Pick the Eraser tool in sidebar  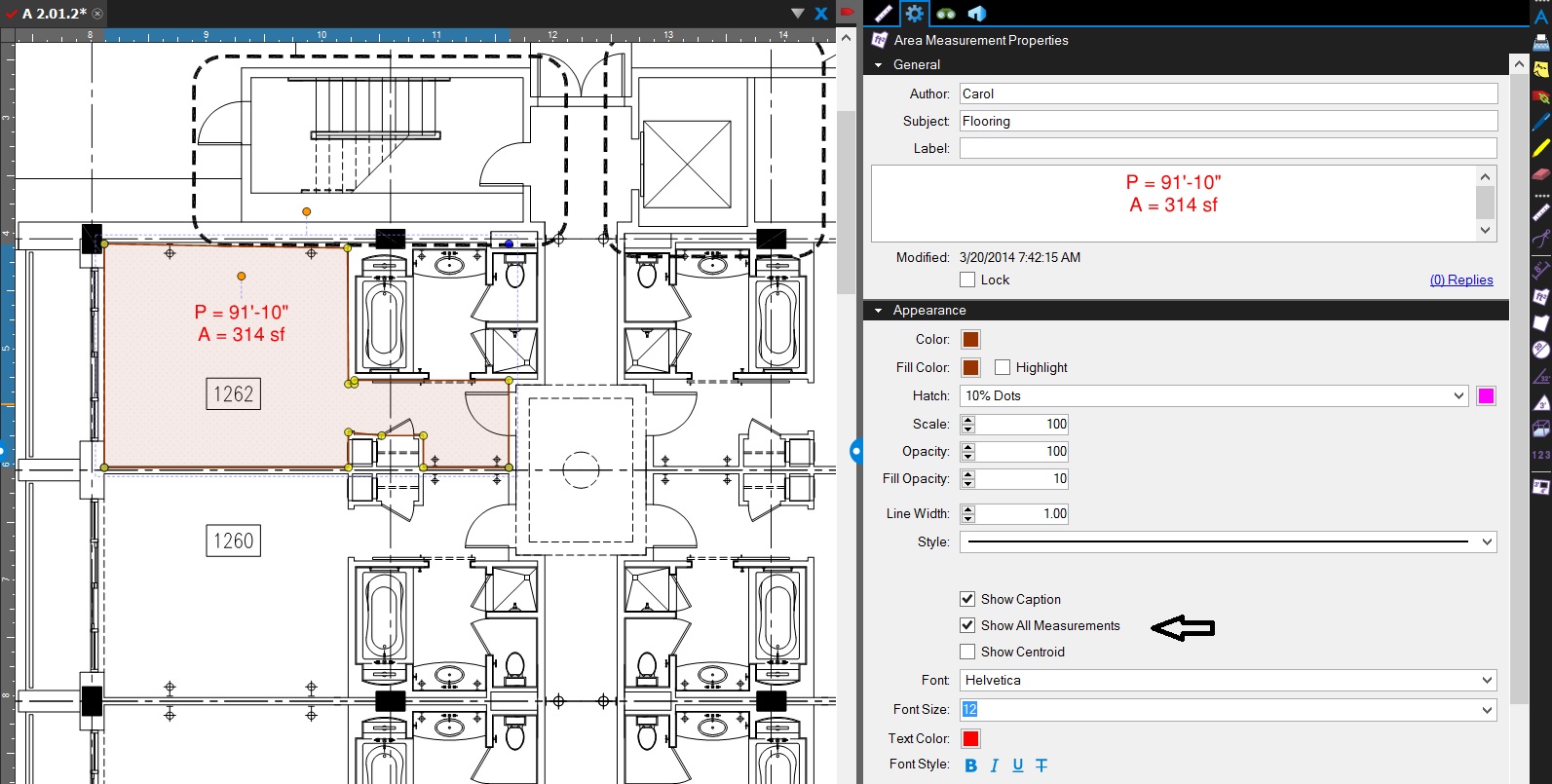click(x=1540, y=175)
